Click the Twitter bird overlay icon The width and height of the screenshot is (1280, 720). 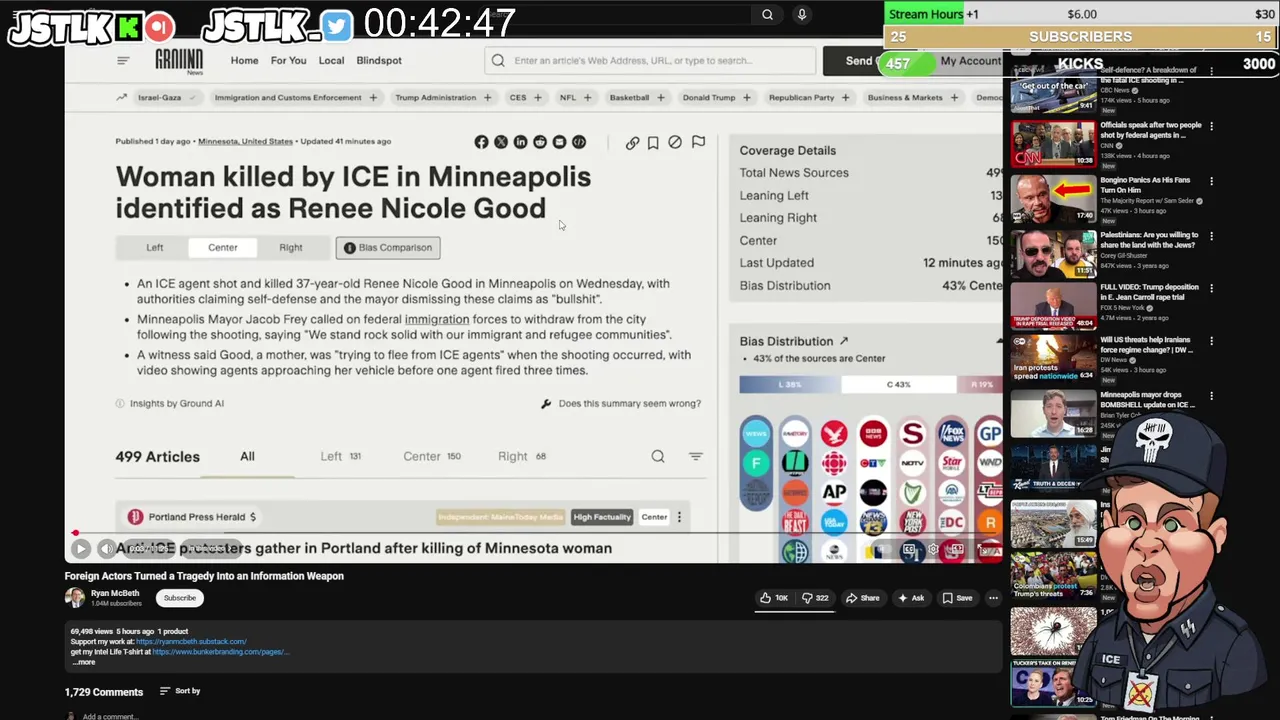pos(337,26)
